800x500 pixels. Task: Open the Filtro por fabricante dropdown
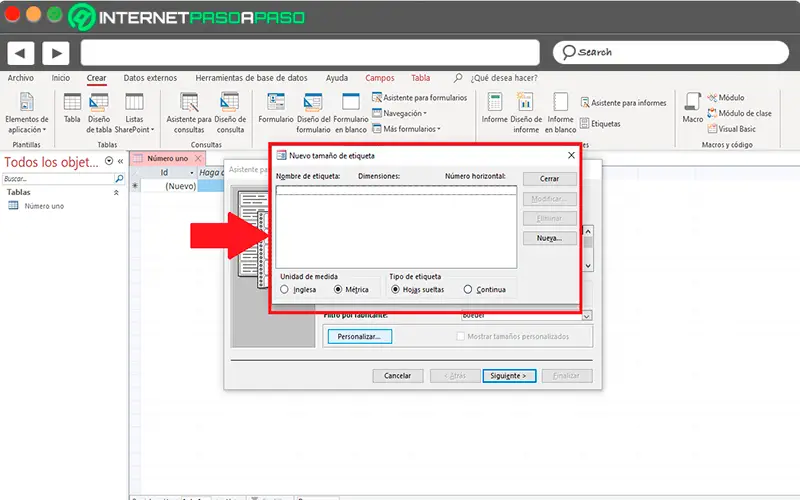[587, 316]
